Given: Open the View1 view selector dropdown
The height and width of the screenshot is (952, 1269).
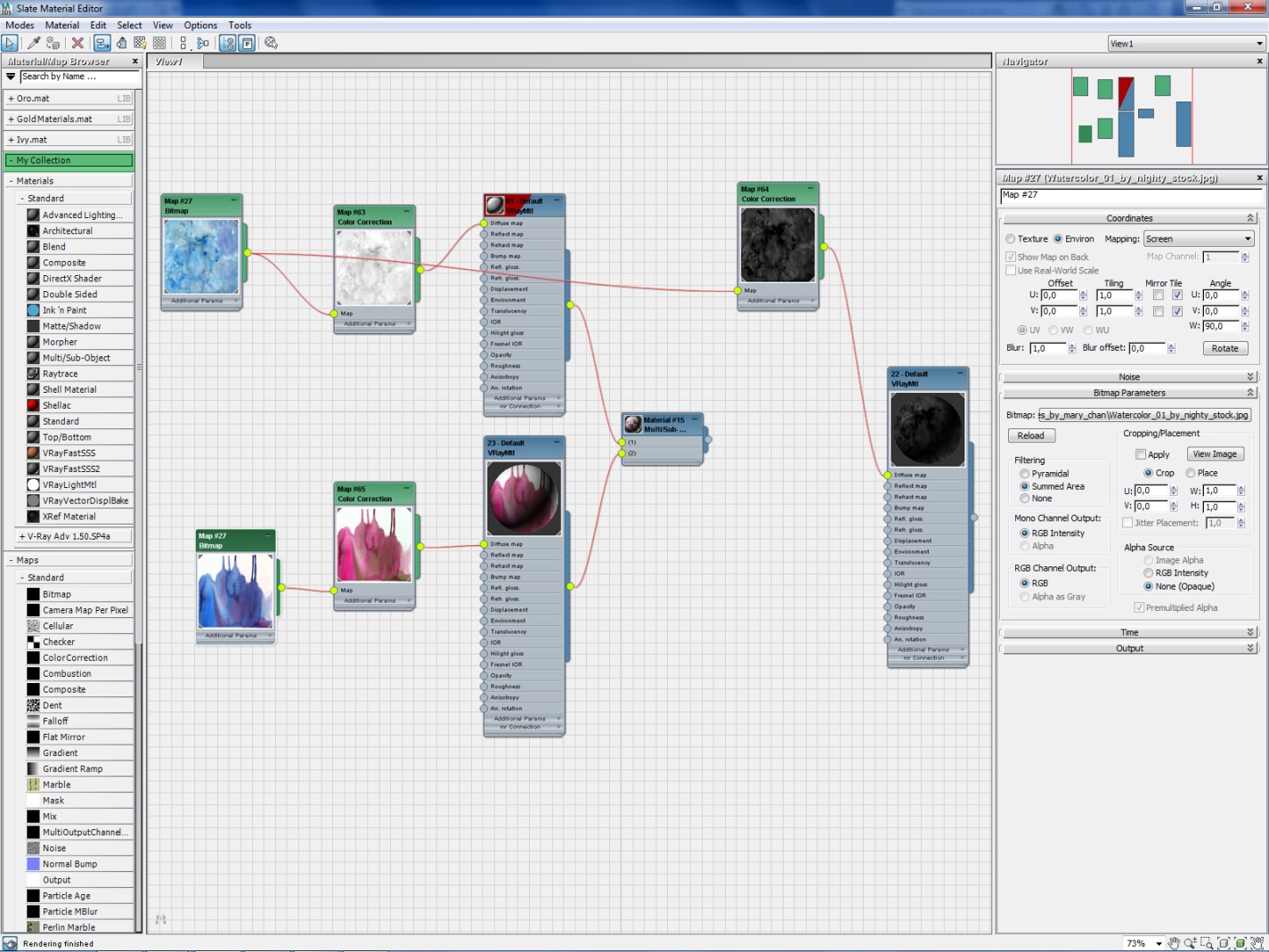Looking at the screenshot, I should point(1186,44).
